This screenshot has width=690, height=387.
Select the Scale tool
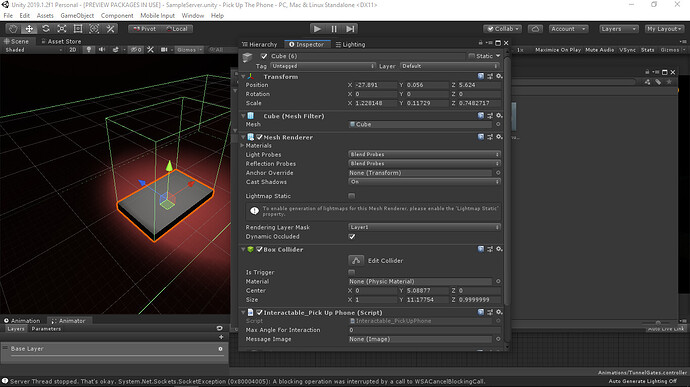click(x=62, y=29)
